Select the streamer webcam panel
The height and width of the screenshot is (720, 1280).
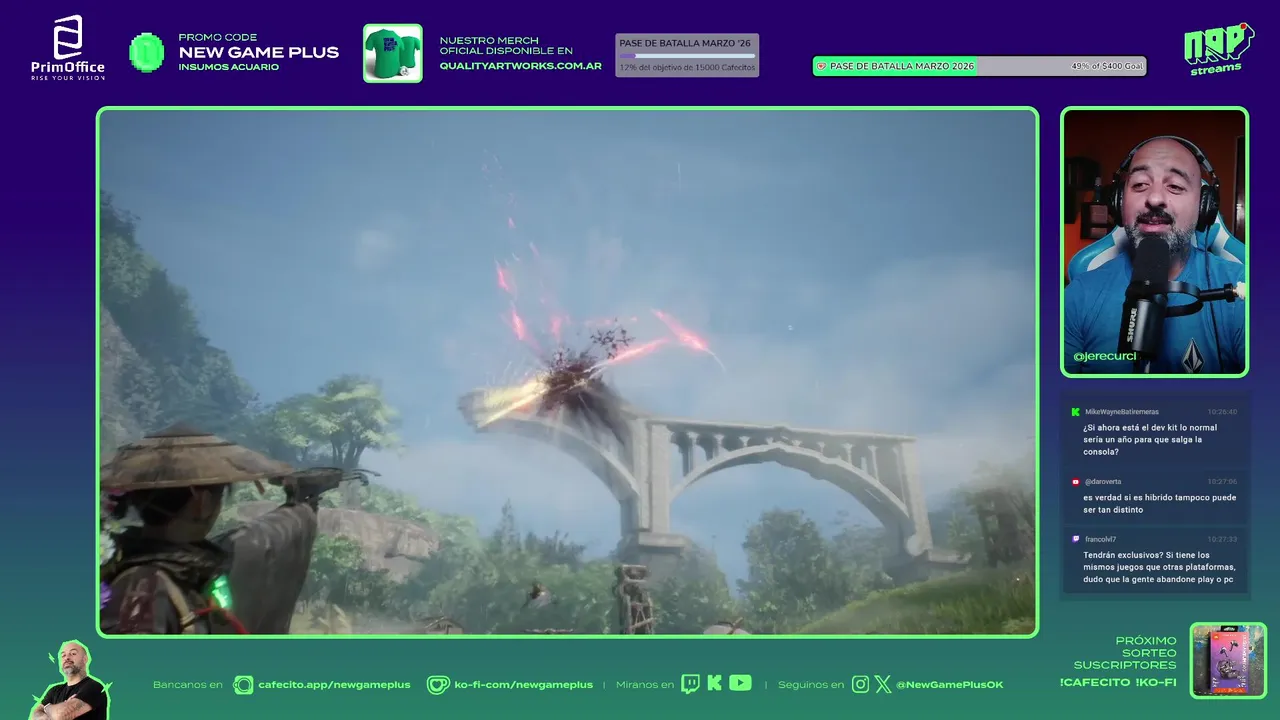pyautogui.click(x=1154, y=242)
